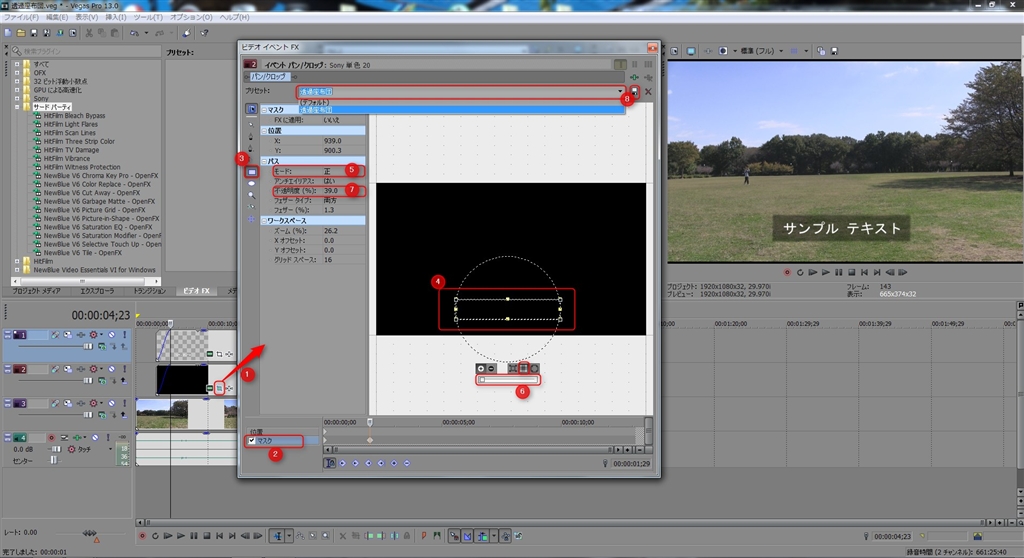Click the パン/クロップ chain button
Viewport: 1024px width, 558px height.
pos(268,77)
